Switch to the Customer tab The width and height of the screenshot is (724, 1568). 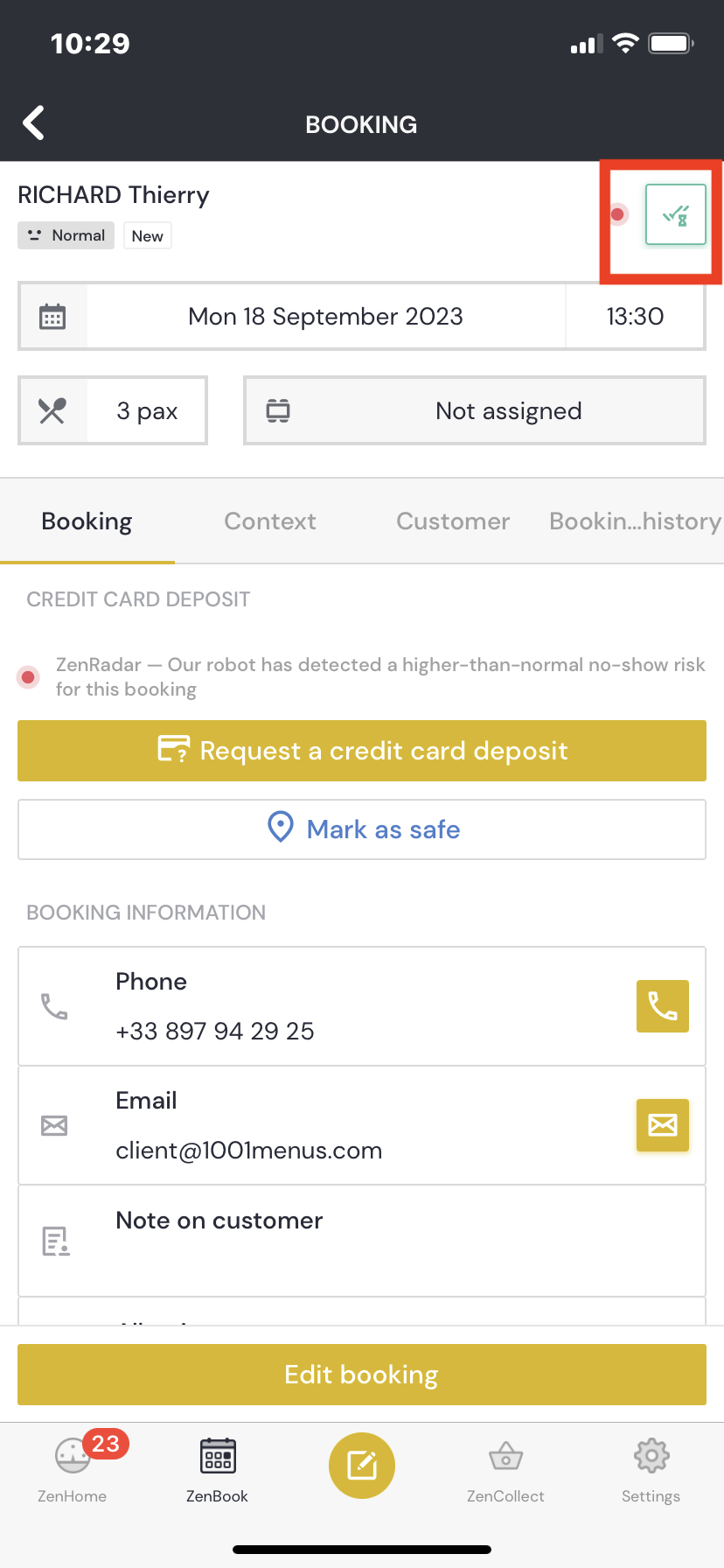pos(453,521)
